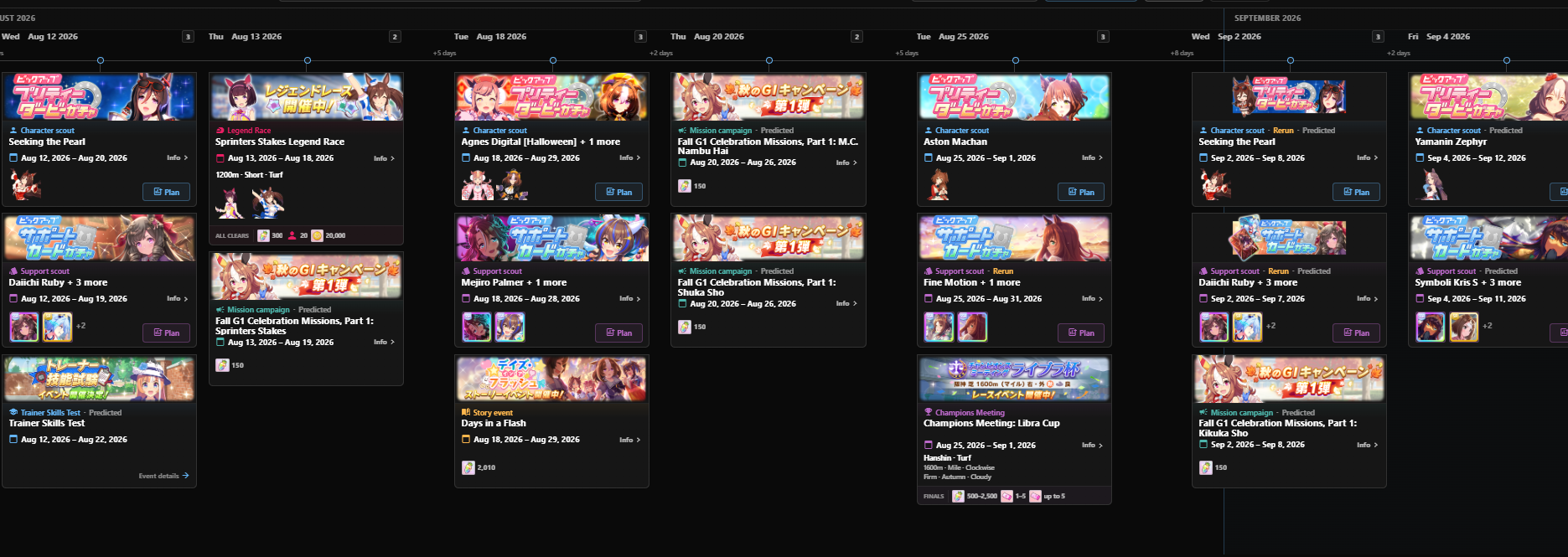Open Days in a Flash story banner
This screenshot has width=1568, height=557.
[x=552, y=379]
